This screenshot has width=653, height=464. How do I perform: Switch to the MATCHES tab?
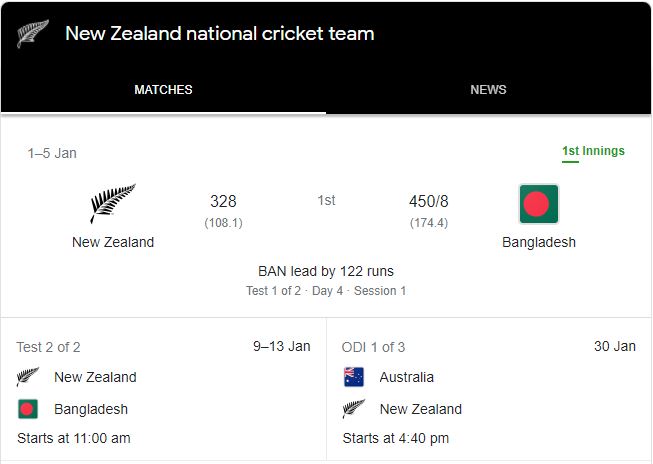click(x=163, y=90)
